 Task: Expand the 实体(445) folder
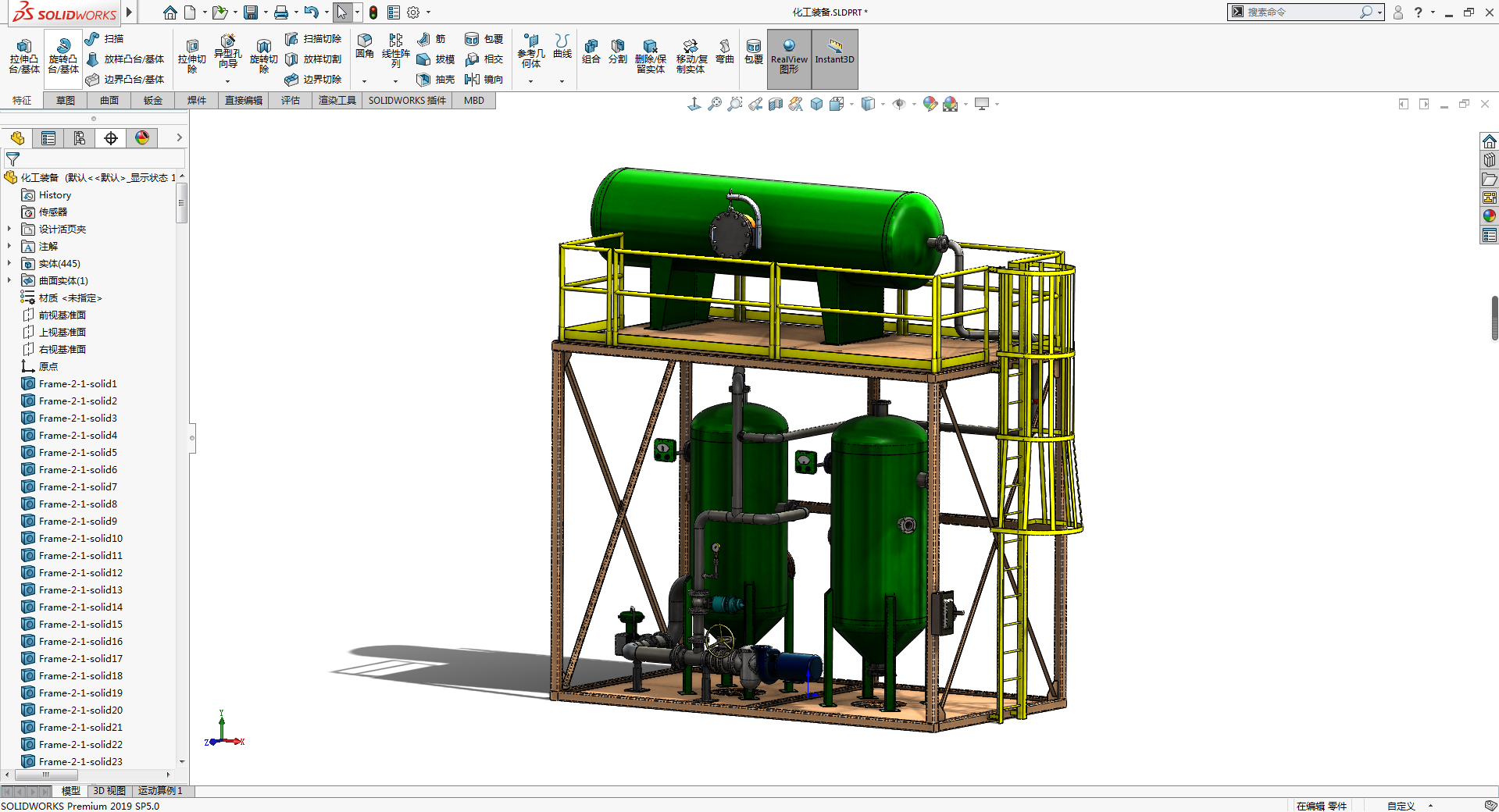click(x=9, y=264)
